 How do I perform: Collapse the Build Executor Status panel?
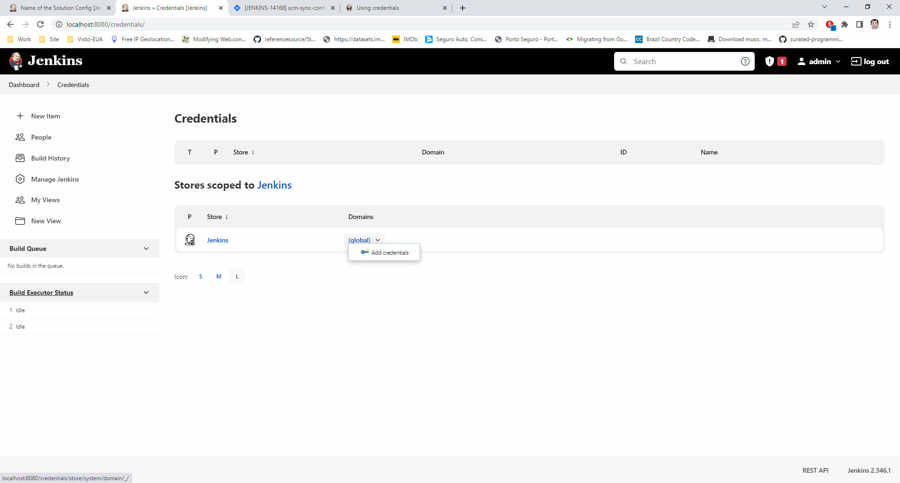tap(146, 293)
